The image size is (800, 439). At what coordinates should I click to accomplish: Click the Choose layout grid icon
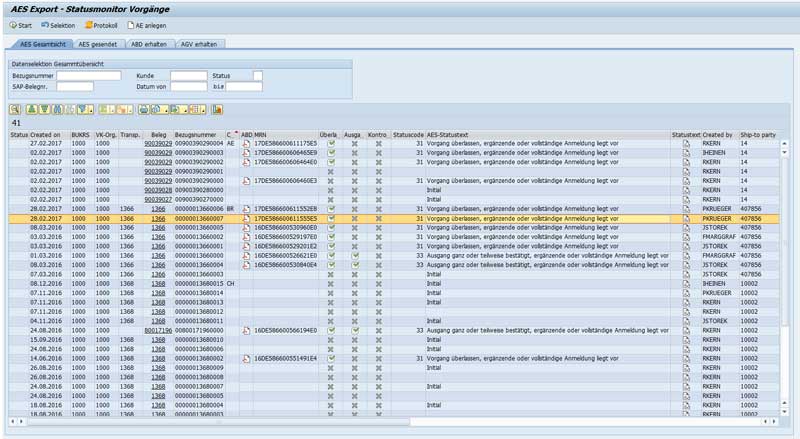(x=194, y=110)
